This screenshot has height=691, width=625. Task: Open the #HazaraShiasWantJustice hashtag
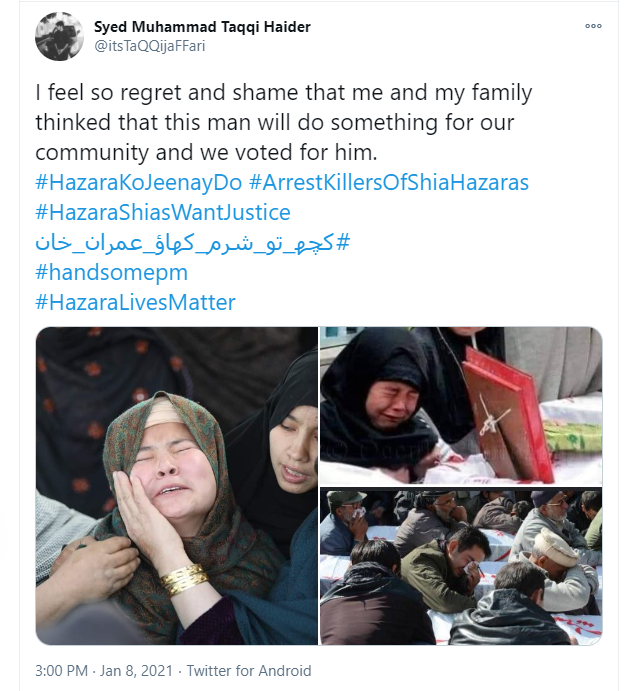[163, 212]
